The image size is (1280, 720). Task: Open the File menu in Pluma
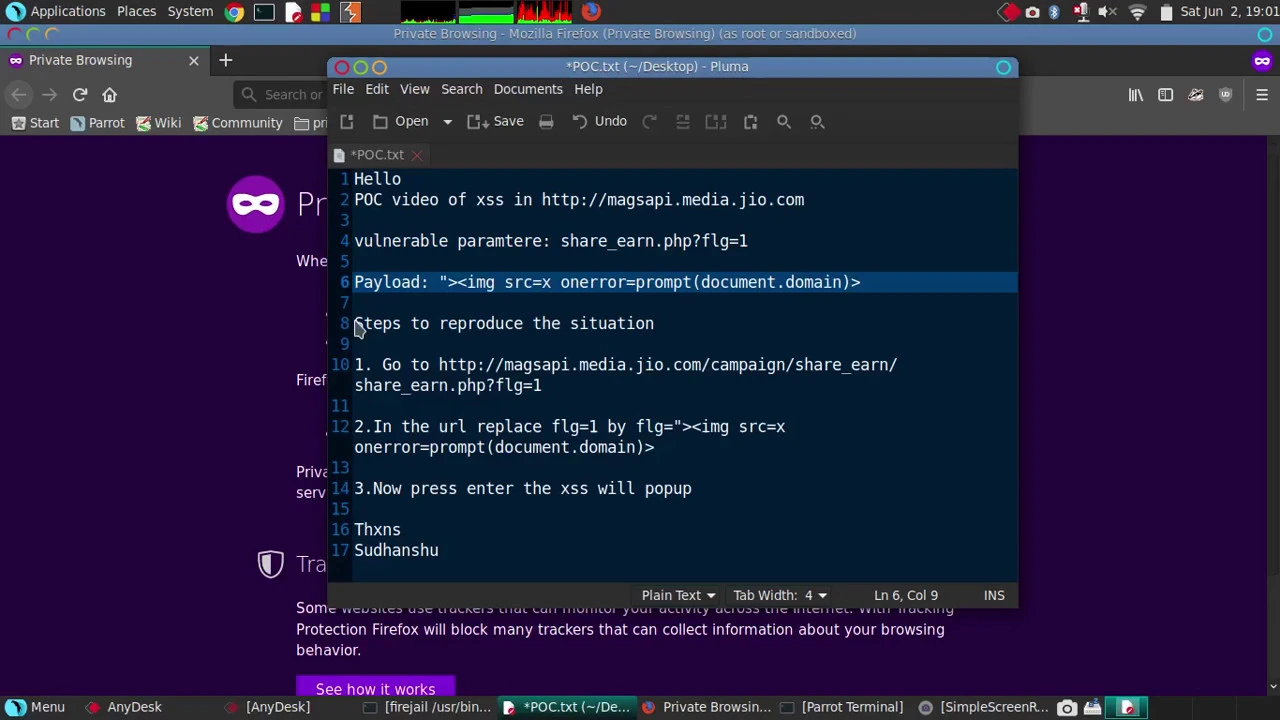click(343, 89)
